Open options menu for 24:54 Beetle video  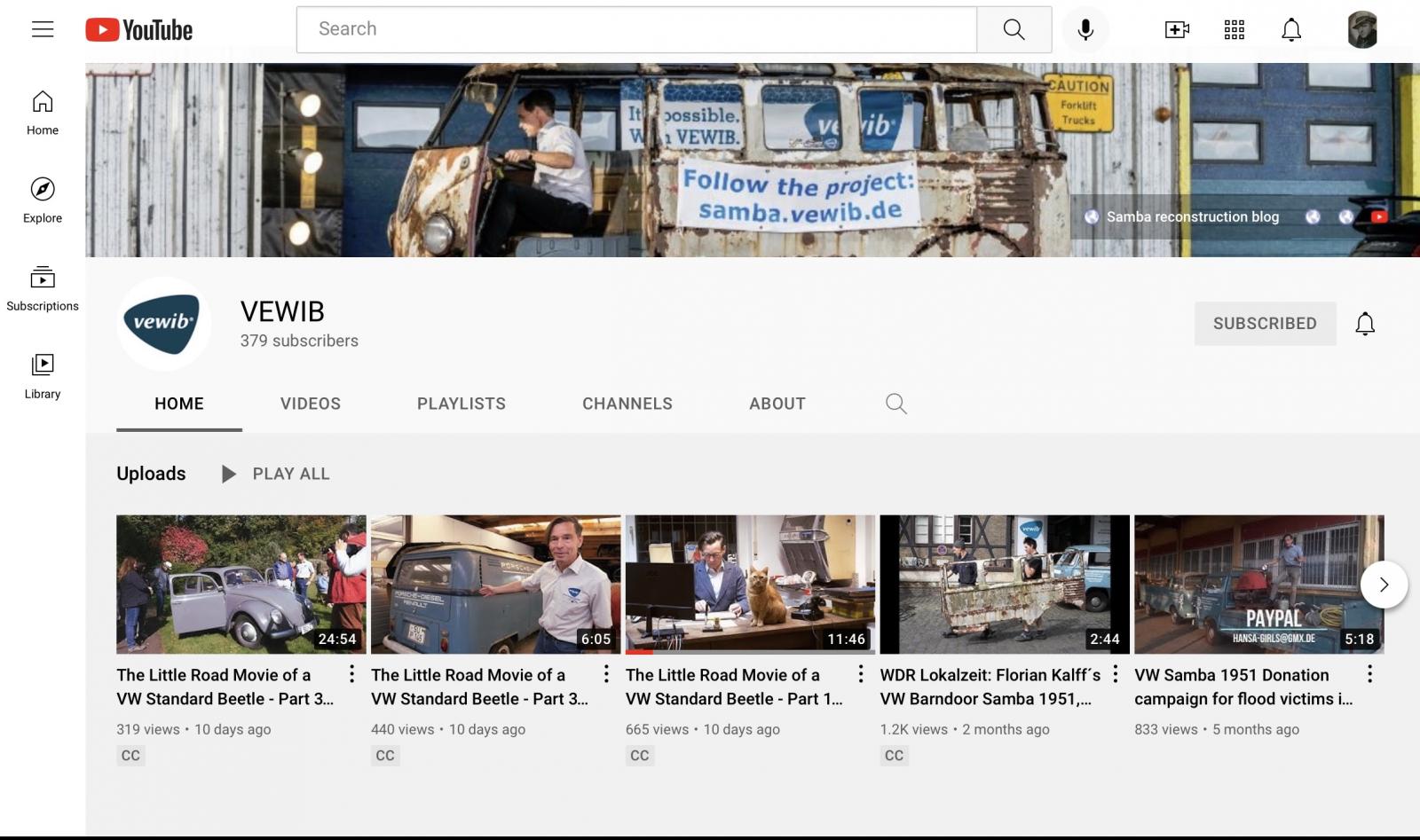click(351, 674)
